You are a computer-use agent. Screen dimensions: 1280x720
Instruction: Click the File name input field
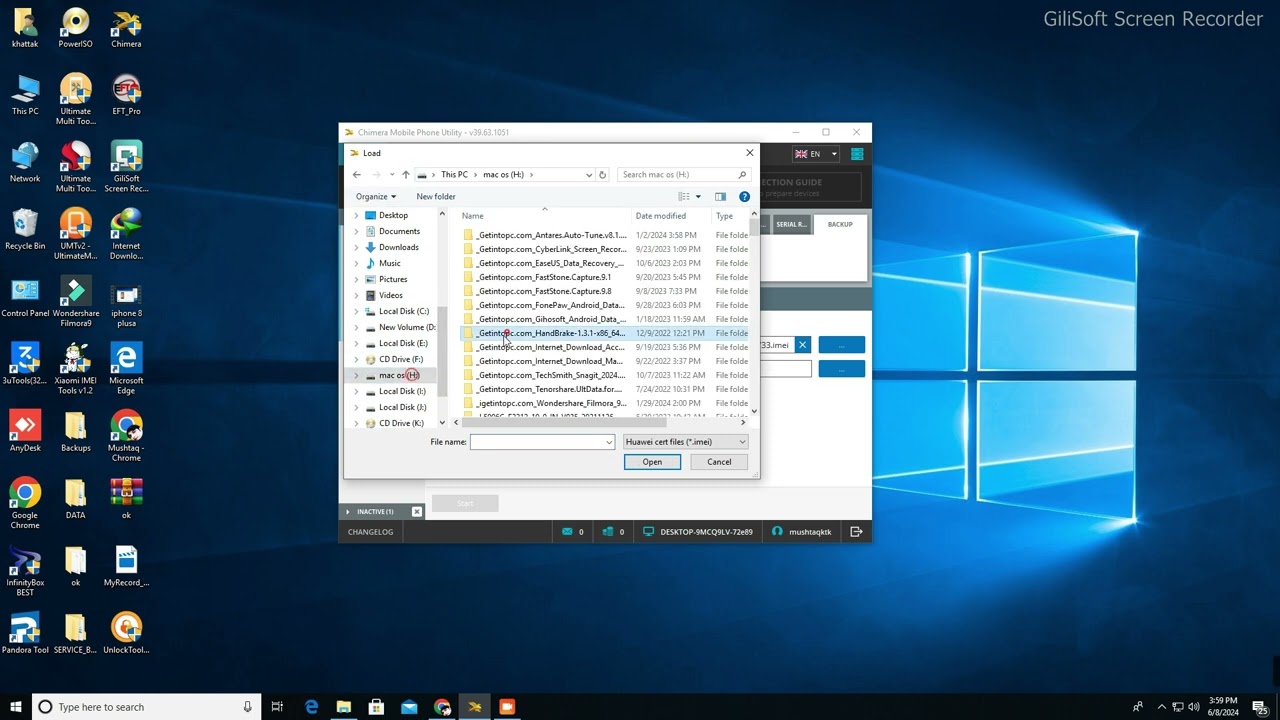point(537,442)
